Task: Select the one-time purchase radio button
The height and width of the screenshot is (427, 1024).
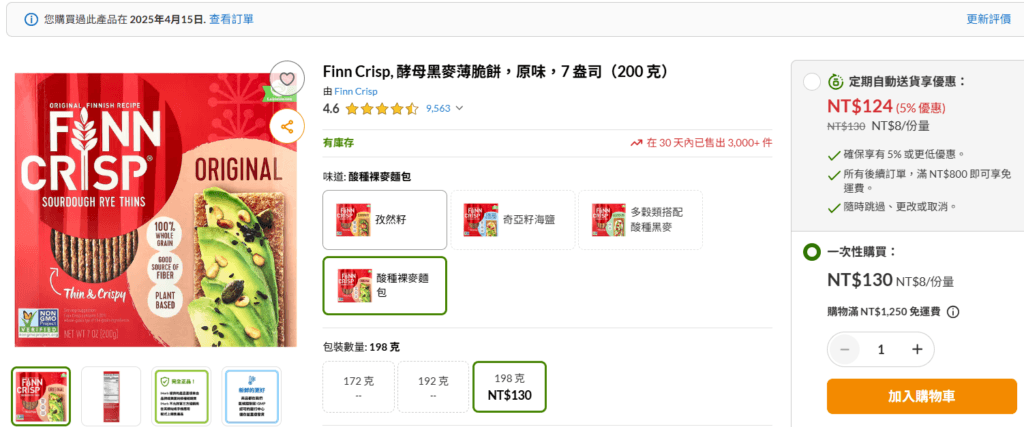Action: (812, 252)
